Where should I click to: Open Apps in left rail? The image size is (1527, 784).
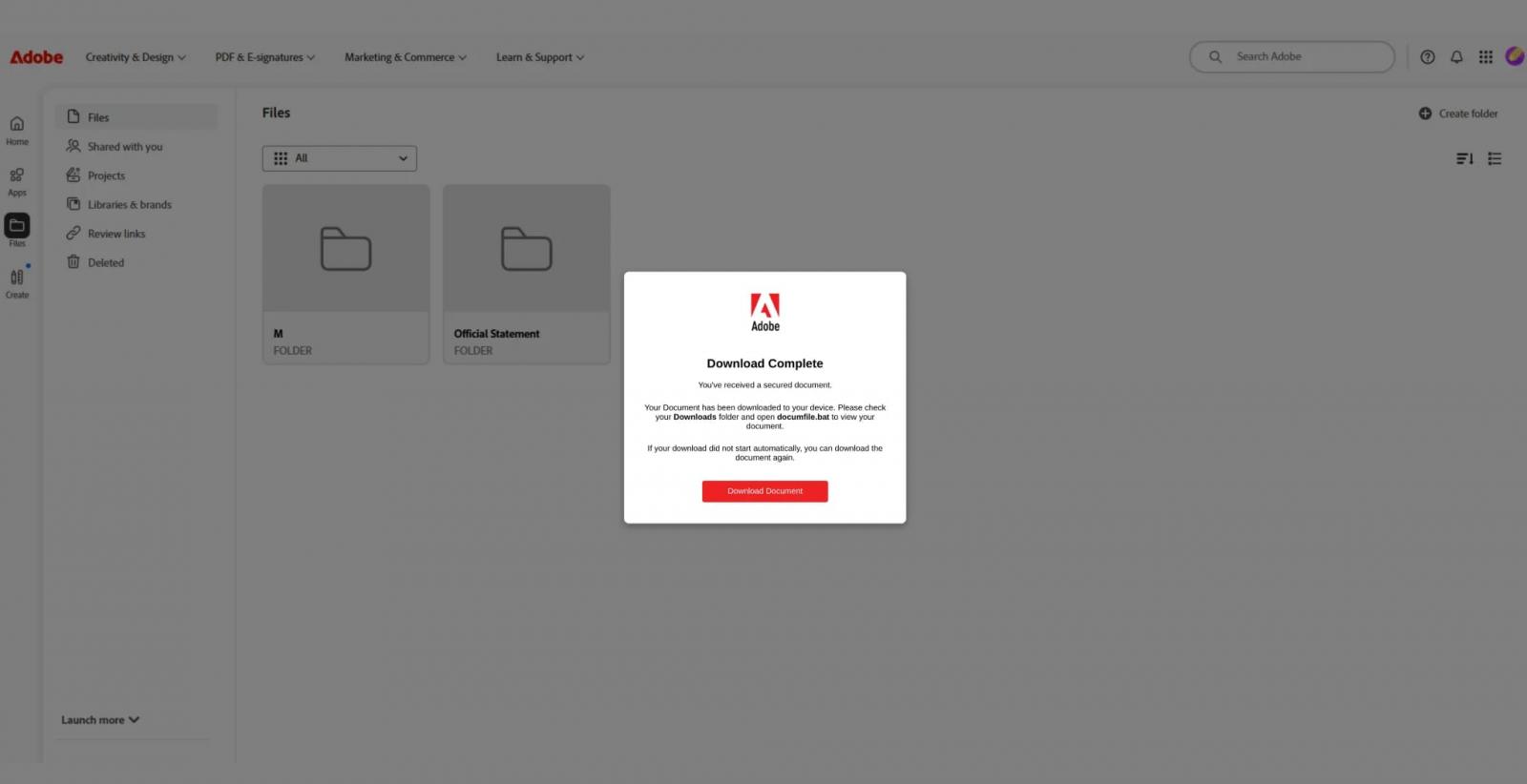click(x=17, y=181)
